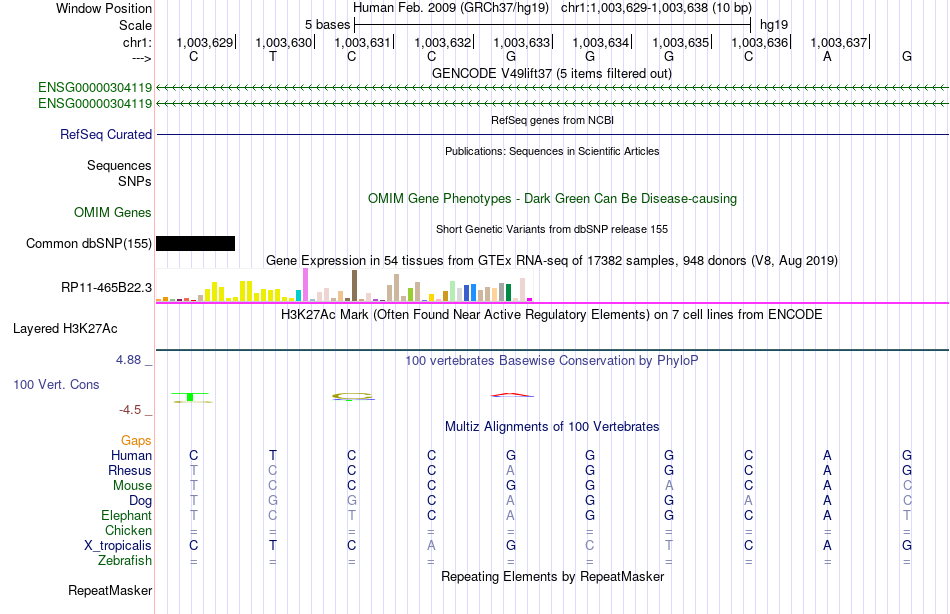Image resolution: width=950 pixels, height=614 pixels.
Task: Click the Common dbSNP(155) label
Action: coord(88,244)
